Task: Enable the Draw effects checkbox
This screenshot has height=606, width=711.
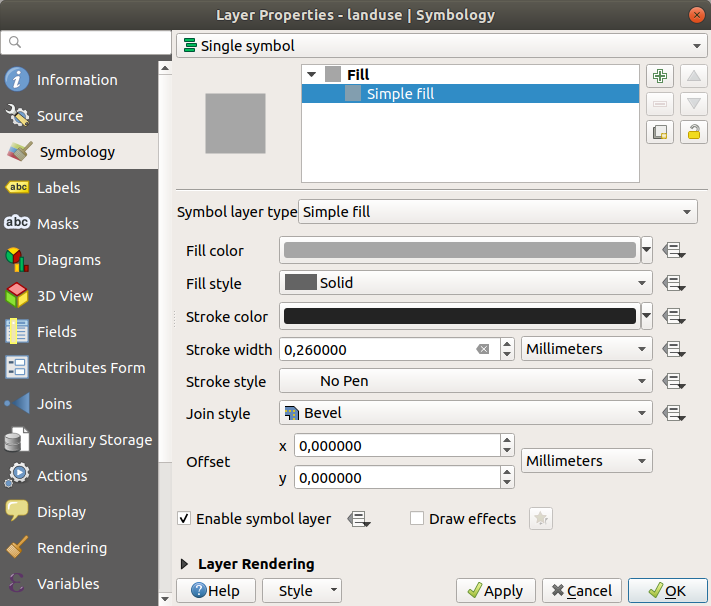Action: [418, 519]
